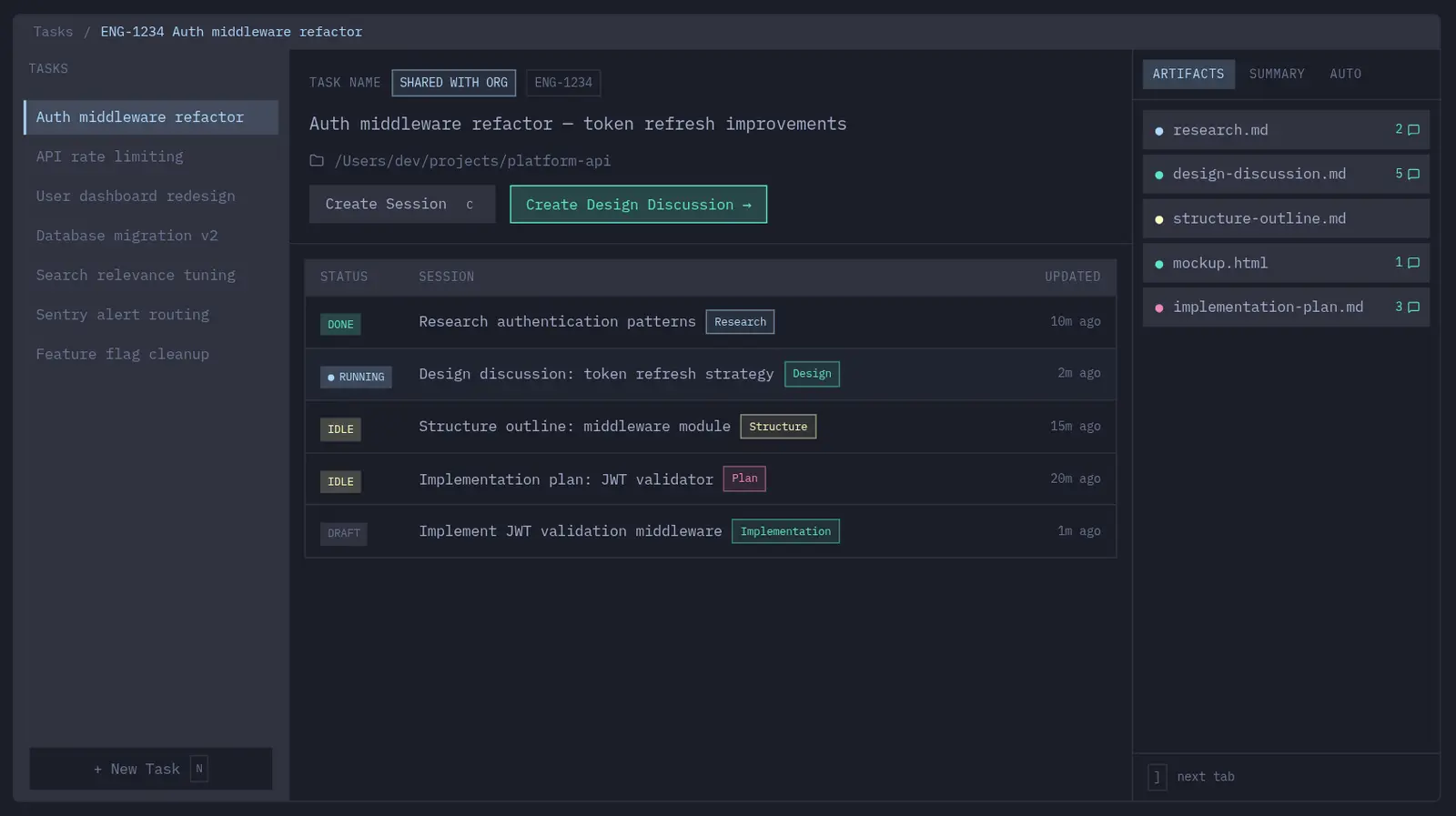Switch to the Auto tab
This screenshot has width=1456, height=816.
click(1346, 74)
